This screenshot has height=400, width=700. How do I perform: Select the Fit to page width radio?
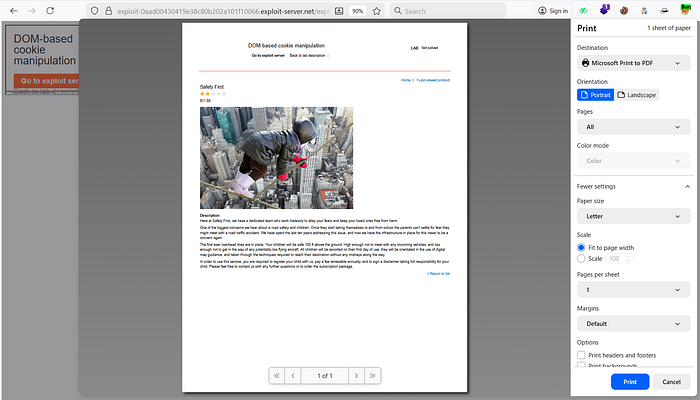click(x=581, y=247)
